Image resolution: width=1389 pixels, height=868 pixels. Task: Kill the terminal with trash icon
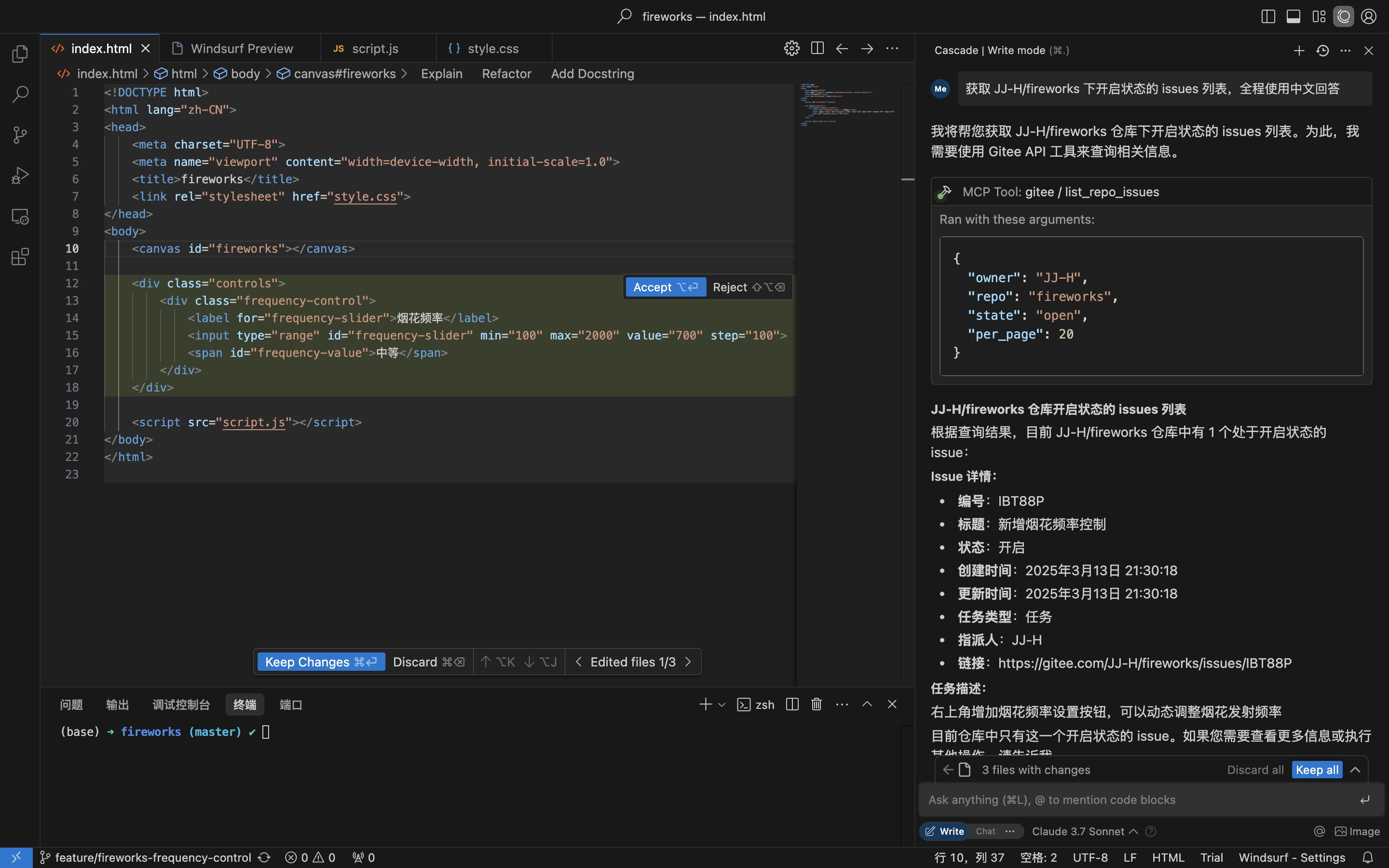816,705
